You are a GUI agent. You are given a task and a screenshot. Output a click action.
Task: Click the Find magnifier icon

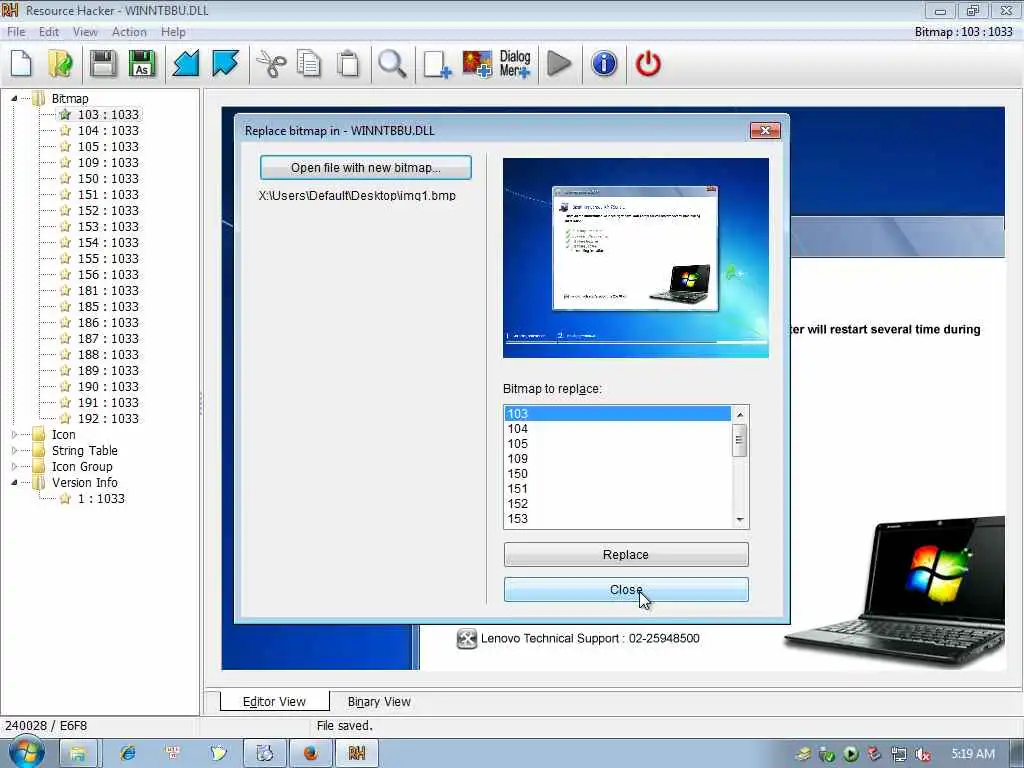click(392, 64)
